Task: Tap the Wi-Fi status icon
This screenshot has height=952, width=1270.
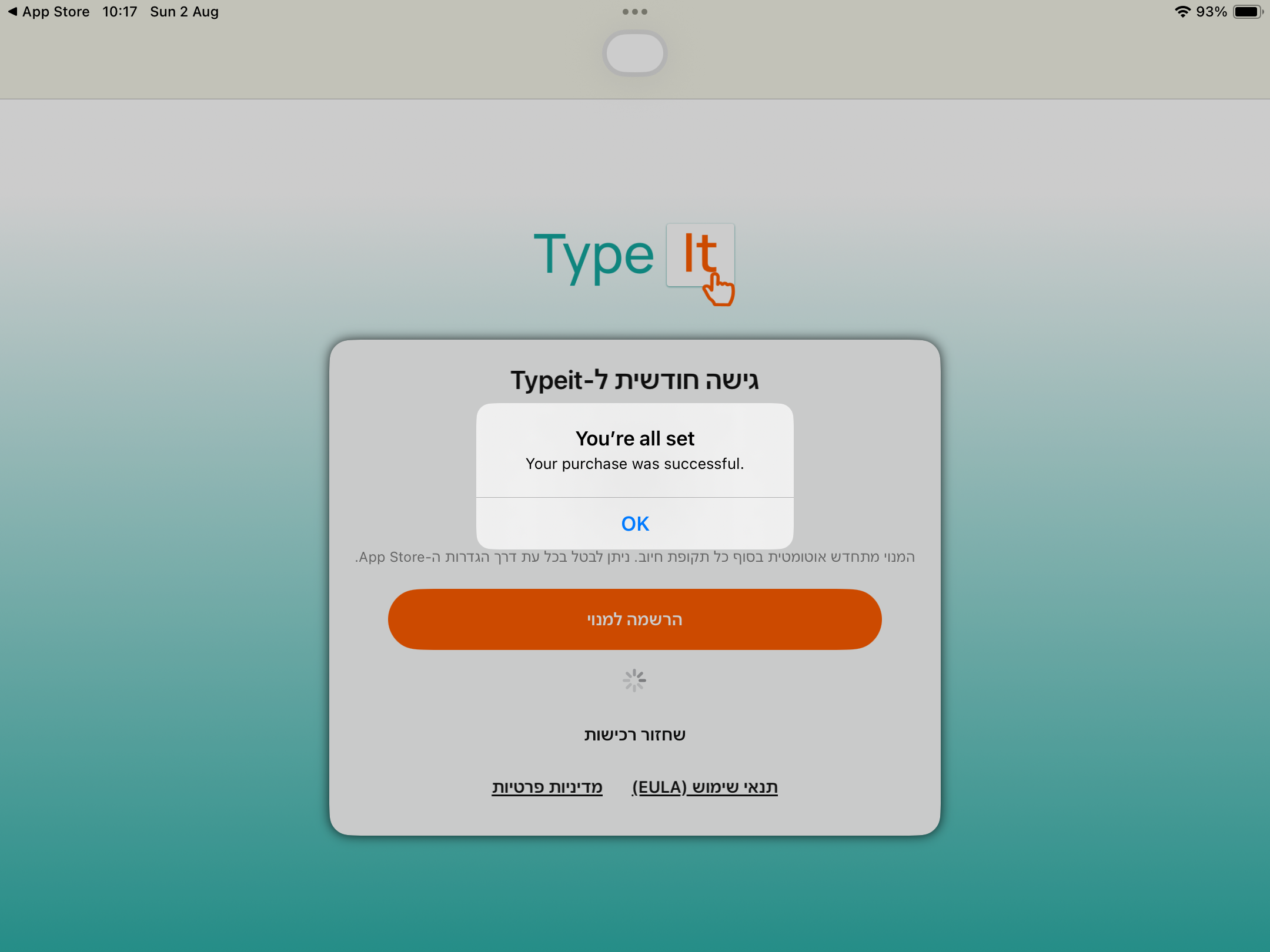Action: (1182, 12)
